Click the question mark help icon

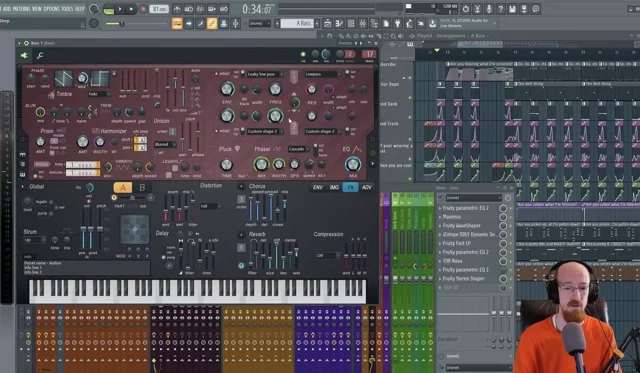tap(501, 9)
